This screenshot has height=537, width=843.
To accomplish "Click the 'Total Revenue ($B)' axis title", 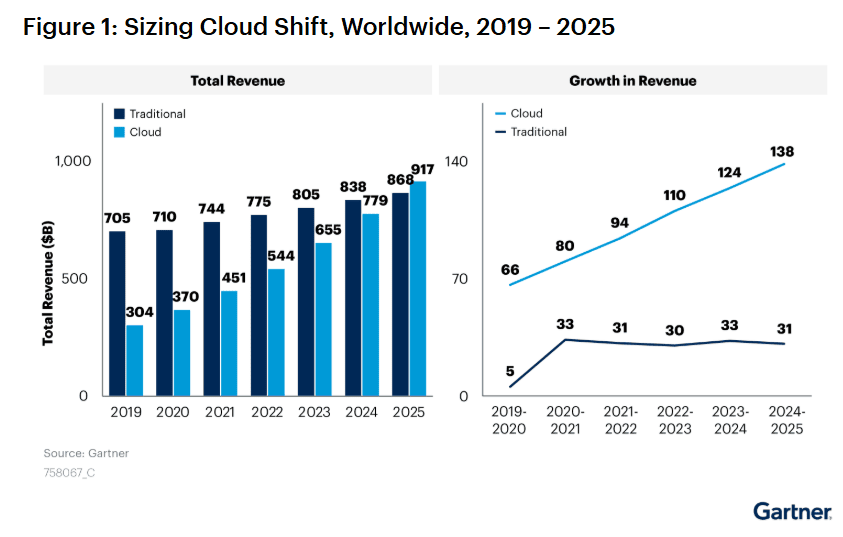I will coord(48,283).
